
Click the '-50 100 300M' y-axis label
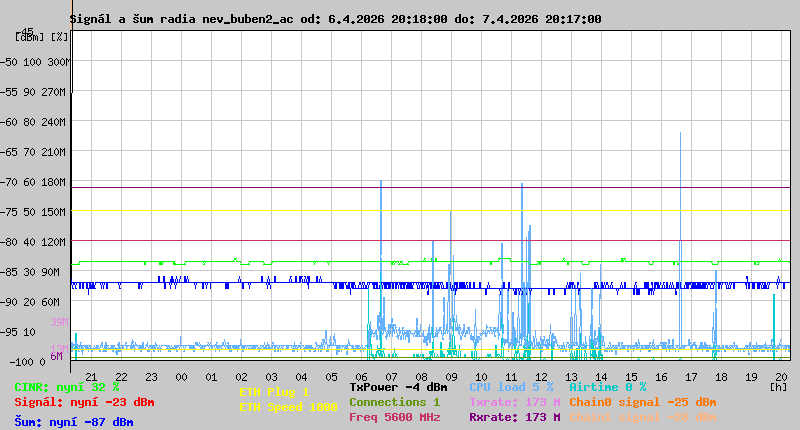[x=34, y=62]
